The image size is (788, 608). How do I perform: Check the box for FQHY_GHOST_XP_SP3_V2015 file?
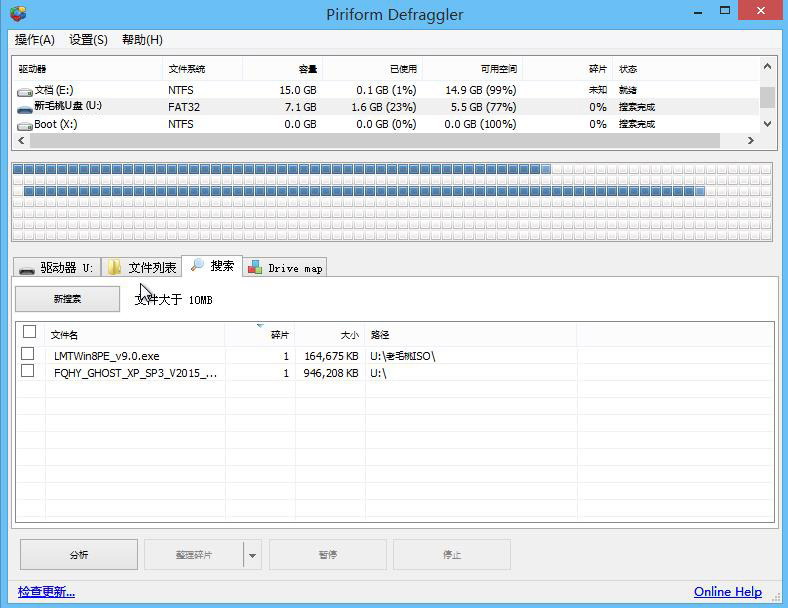tap(28, 371)
